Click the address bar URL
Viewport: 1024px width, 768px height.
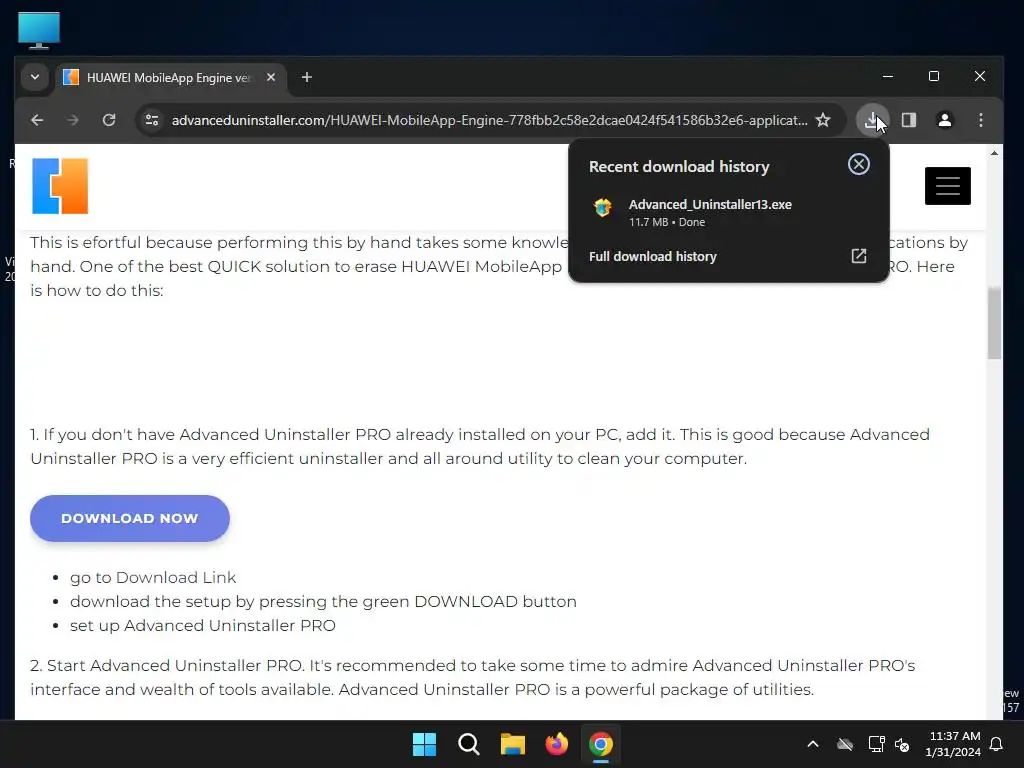[489, 120]
